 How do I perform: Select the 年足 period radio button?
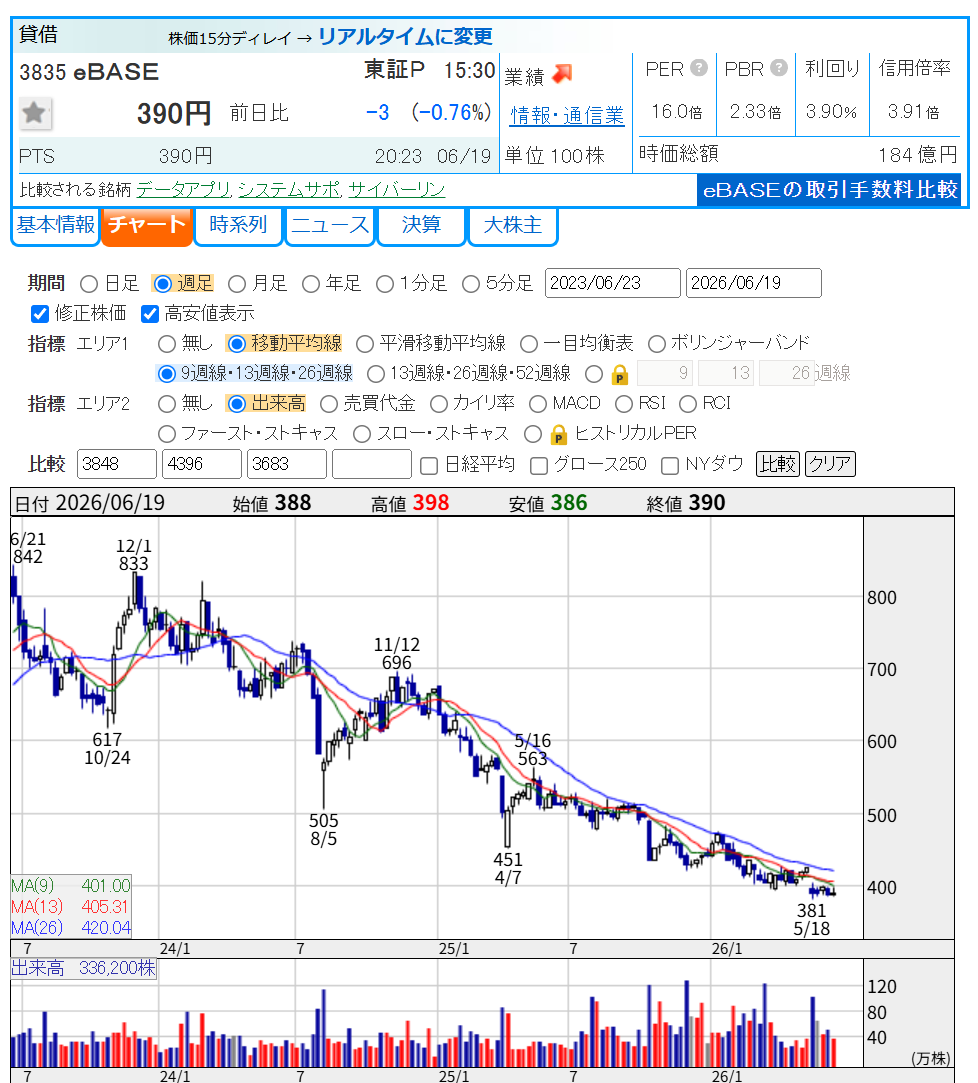tap(310, 284)
